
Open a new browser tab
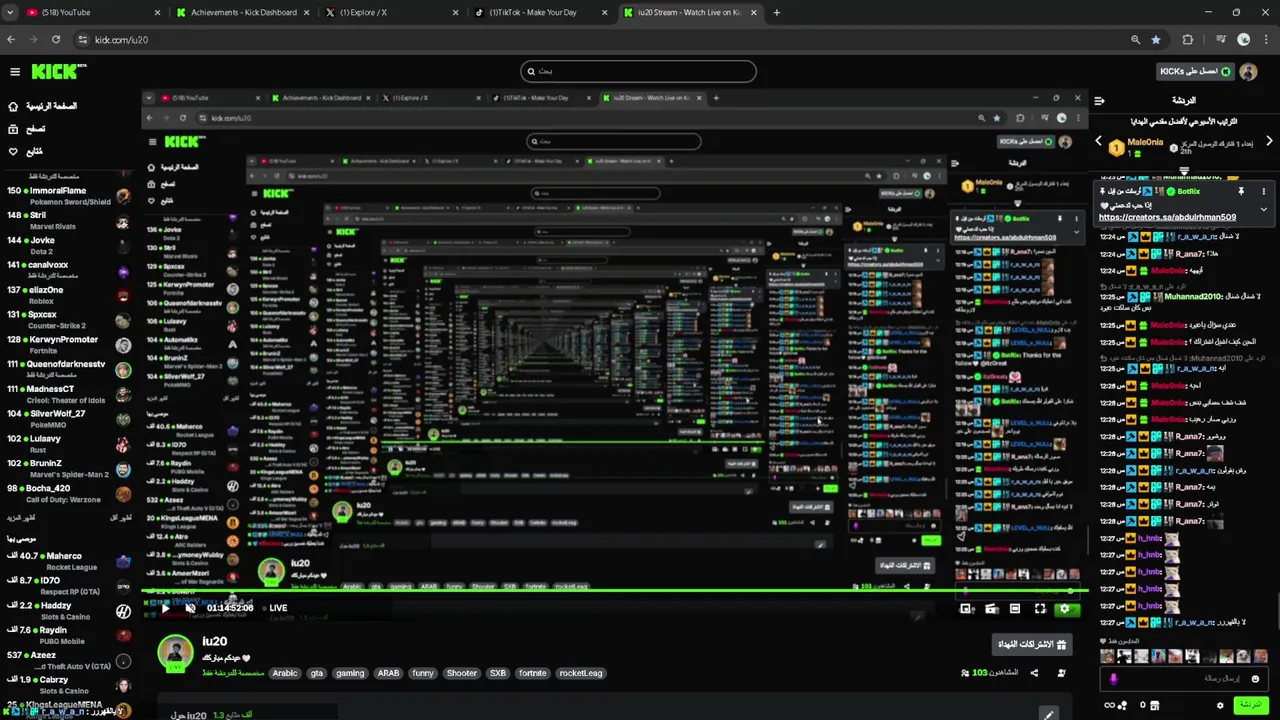[x=777, y=12]
